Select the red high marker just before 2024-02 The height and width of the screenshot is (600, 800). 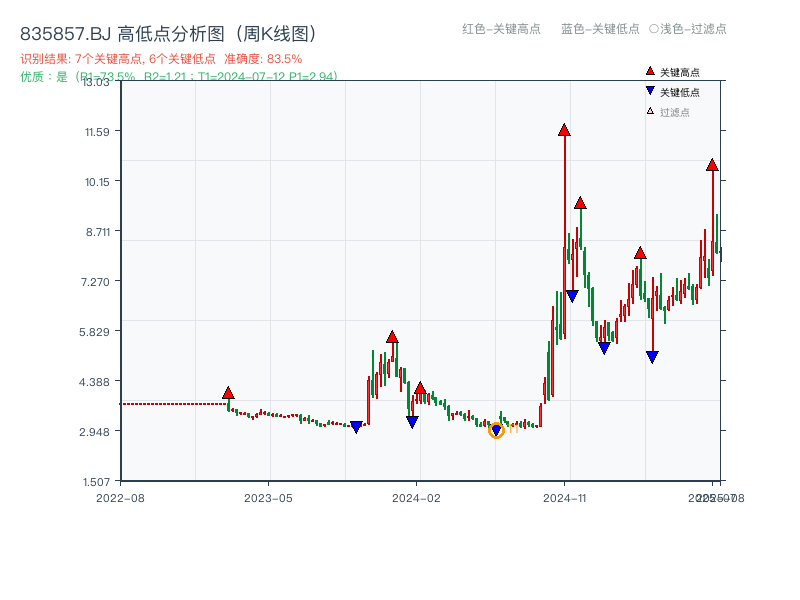420,388
